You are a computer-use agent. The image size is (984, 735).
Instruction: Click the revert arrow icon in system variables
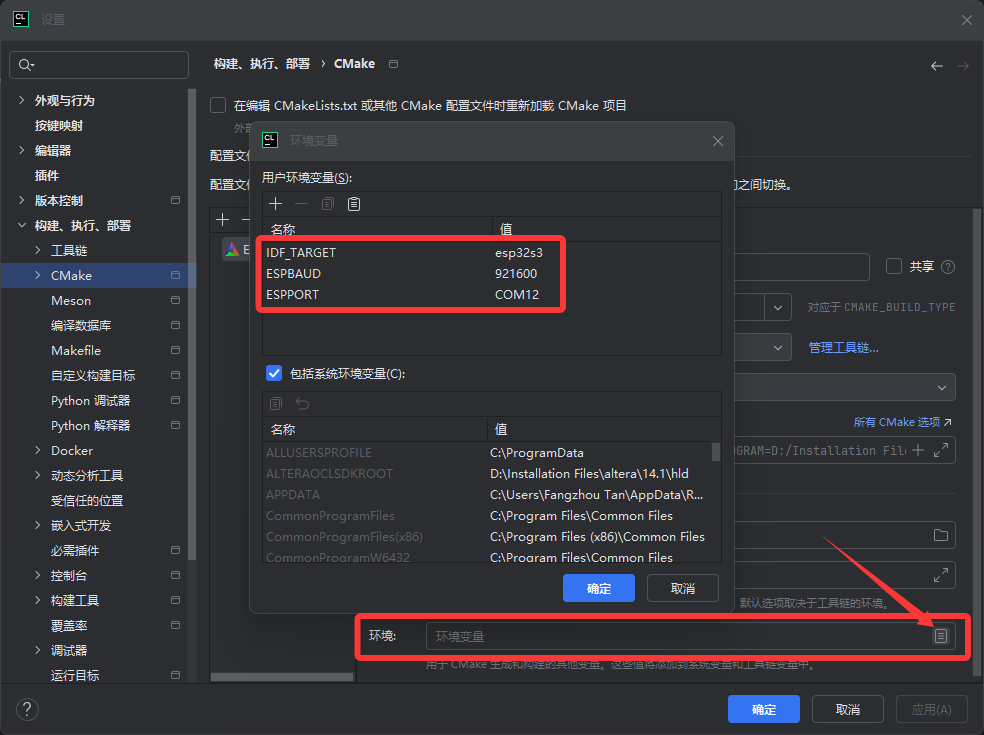click(x=302, y=404)
